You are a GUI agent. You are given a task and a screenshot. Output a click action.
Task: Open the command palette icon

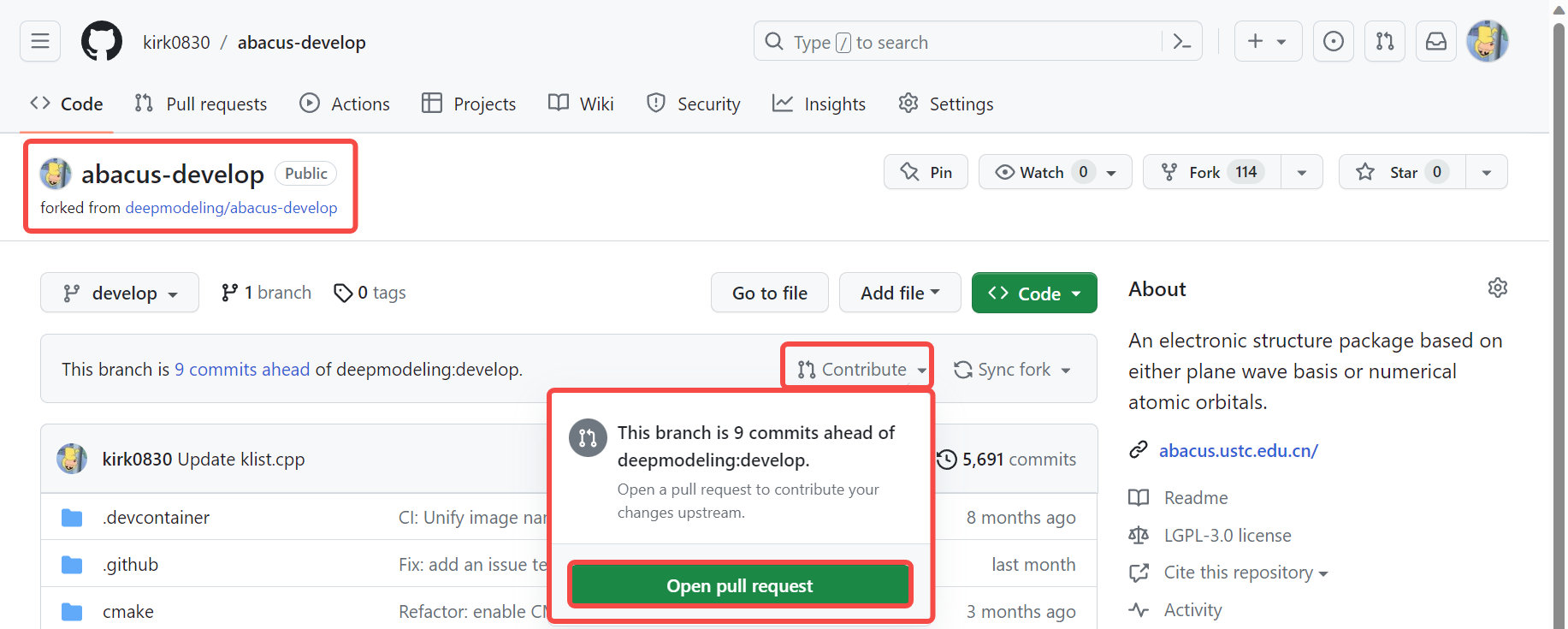point(1182,41)
